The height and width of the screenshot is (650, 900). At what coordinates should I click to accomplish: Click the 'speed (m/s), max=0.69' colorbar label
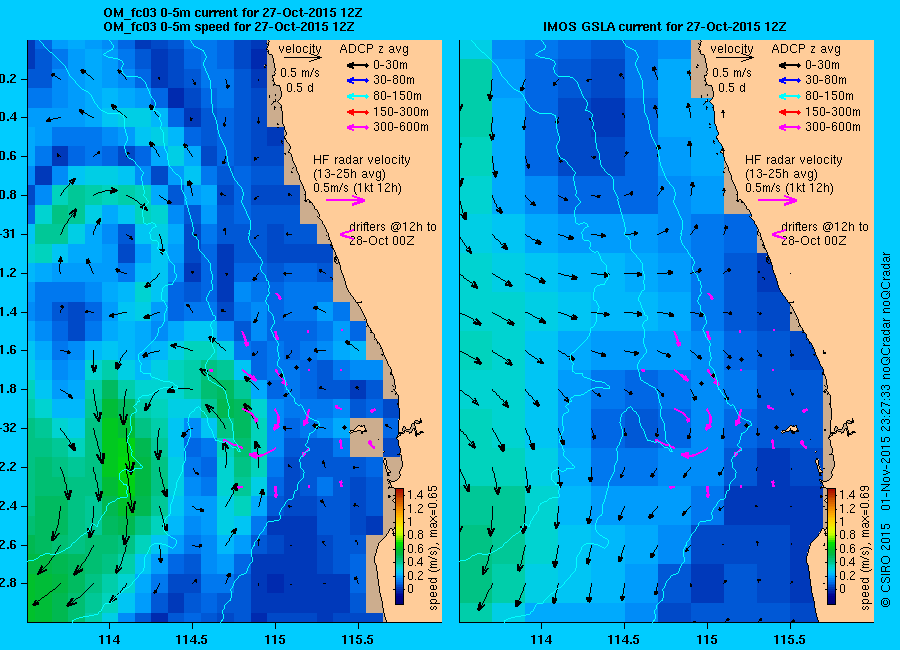click(x=865, y=548)
